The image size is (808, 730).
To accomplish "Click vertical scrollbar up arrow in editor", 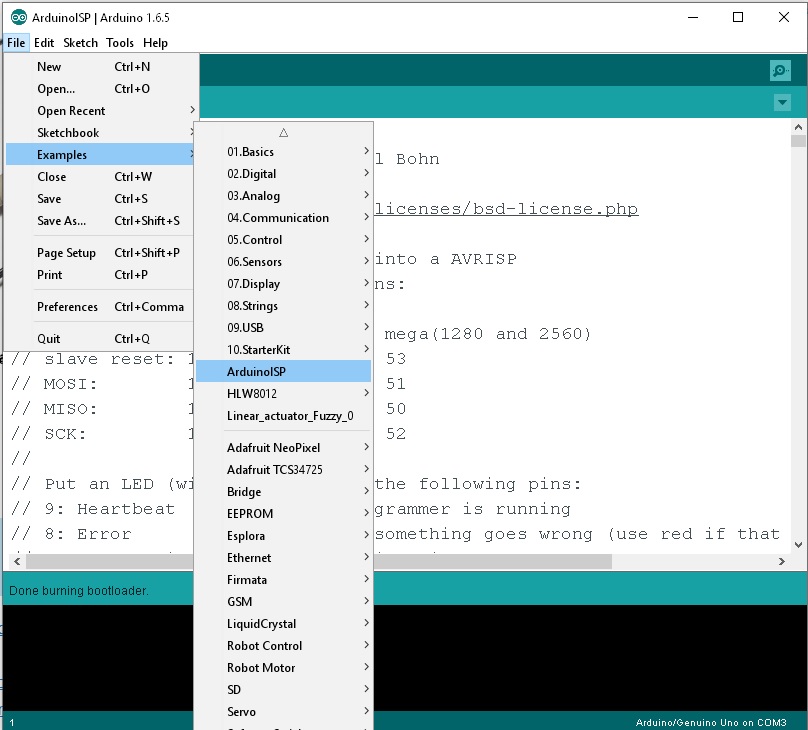I will point(798,127).
